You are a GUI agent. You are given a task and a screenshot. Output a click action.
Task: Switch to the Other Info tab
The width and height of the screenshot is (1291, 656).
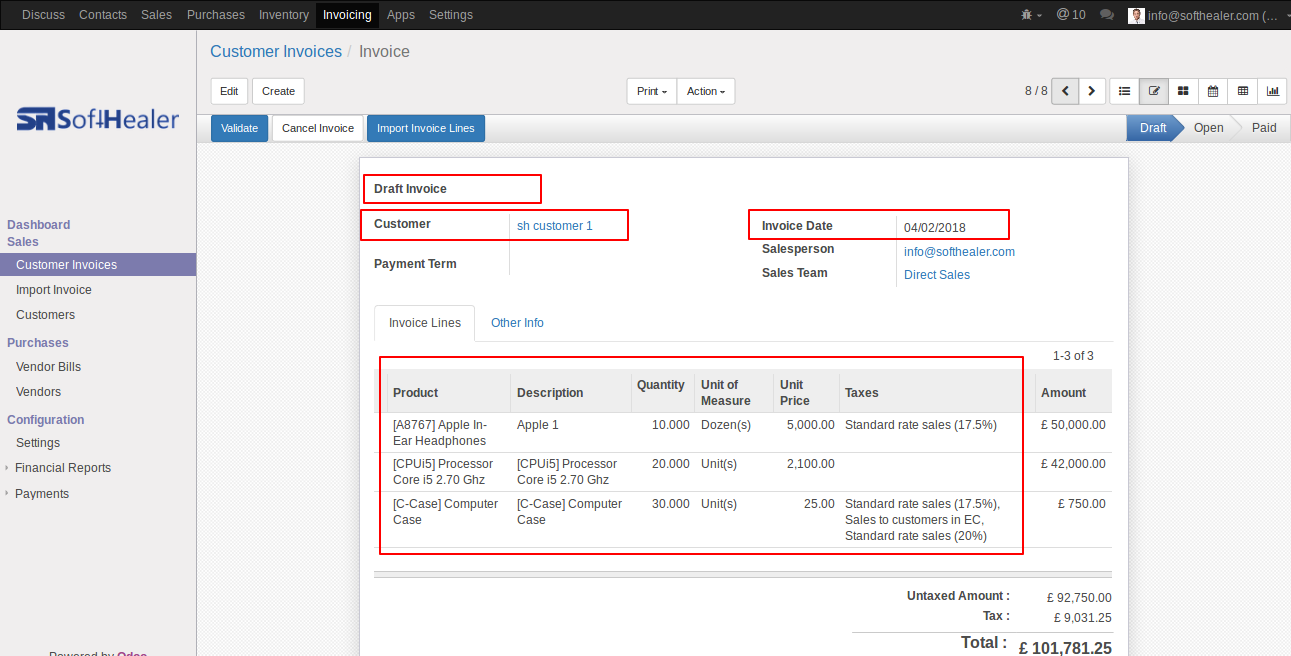(x=517, y=323)
